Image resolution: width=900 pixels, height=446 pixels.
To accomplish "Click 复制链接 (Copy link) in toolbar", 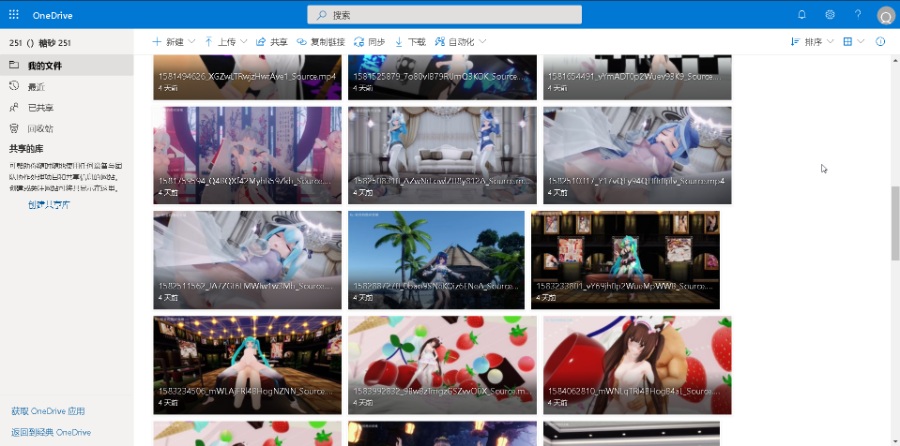I will (x=321, y=42).
